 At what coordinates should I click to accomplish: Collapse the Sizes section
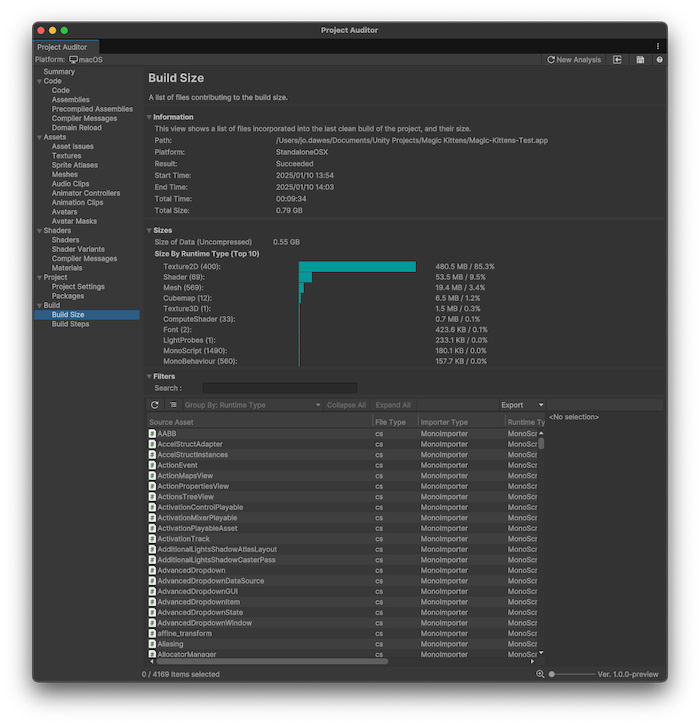149,230
